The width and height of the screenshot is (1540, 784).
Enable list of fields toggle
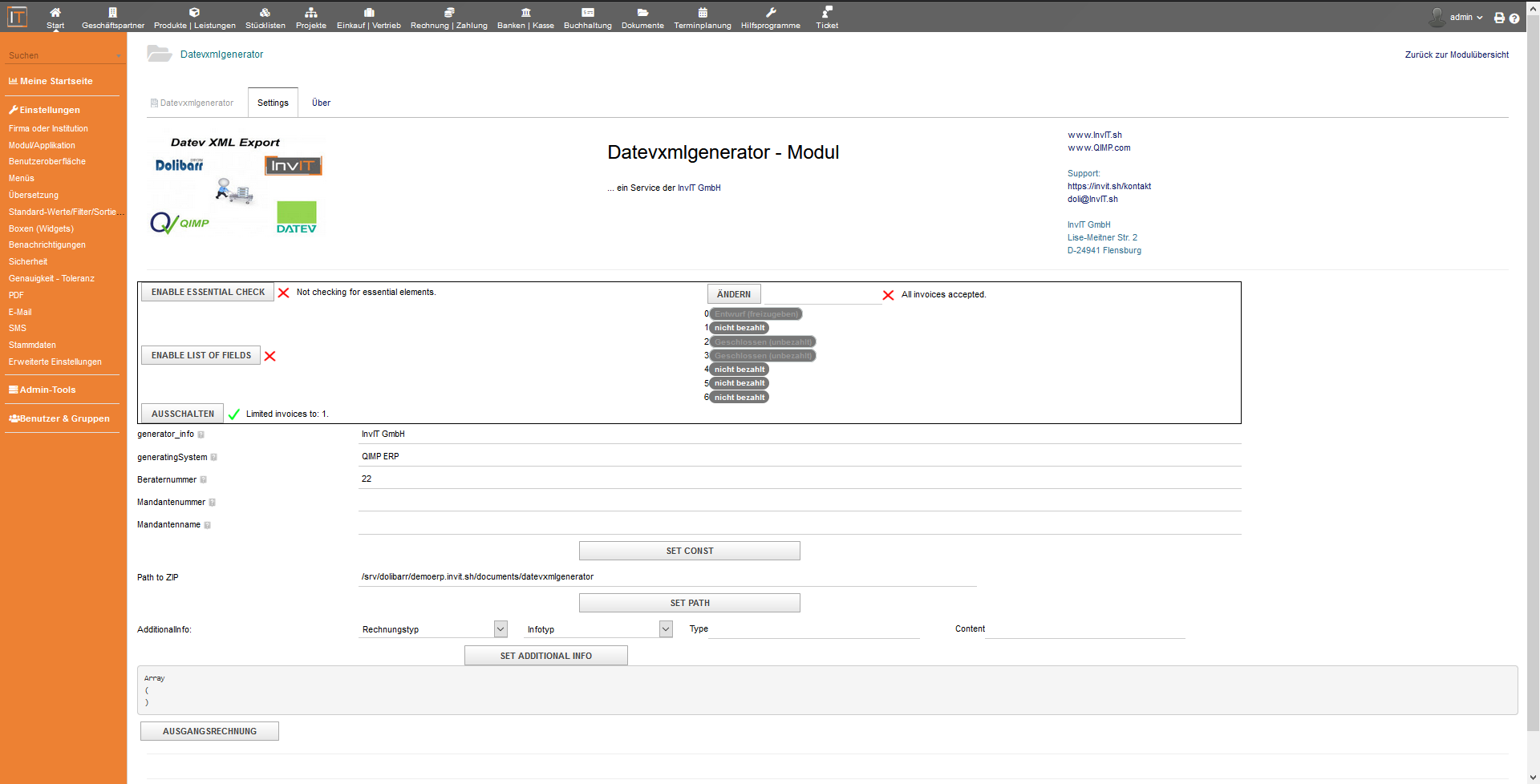201,356
